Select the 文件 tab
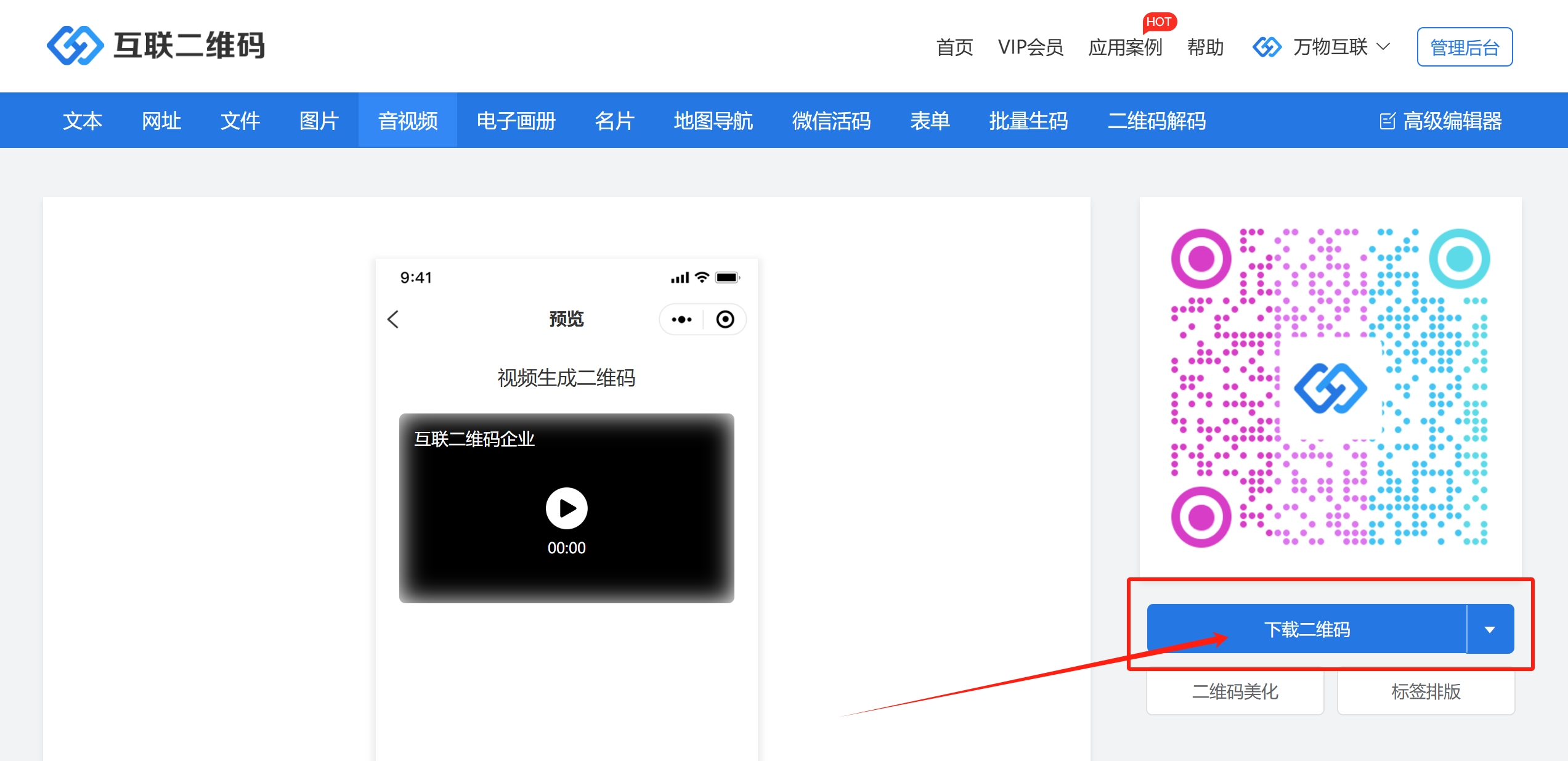 (x=240, y=121)
